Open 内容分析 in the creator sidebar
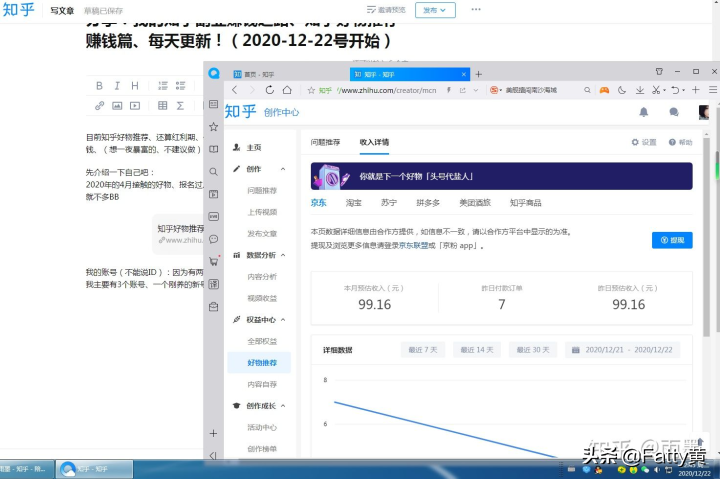This screenshot has width=720, height=479. [x=262, y=276]
